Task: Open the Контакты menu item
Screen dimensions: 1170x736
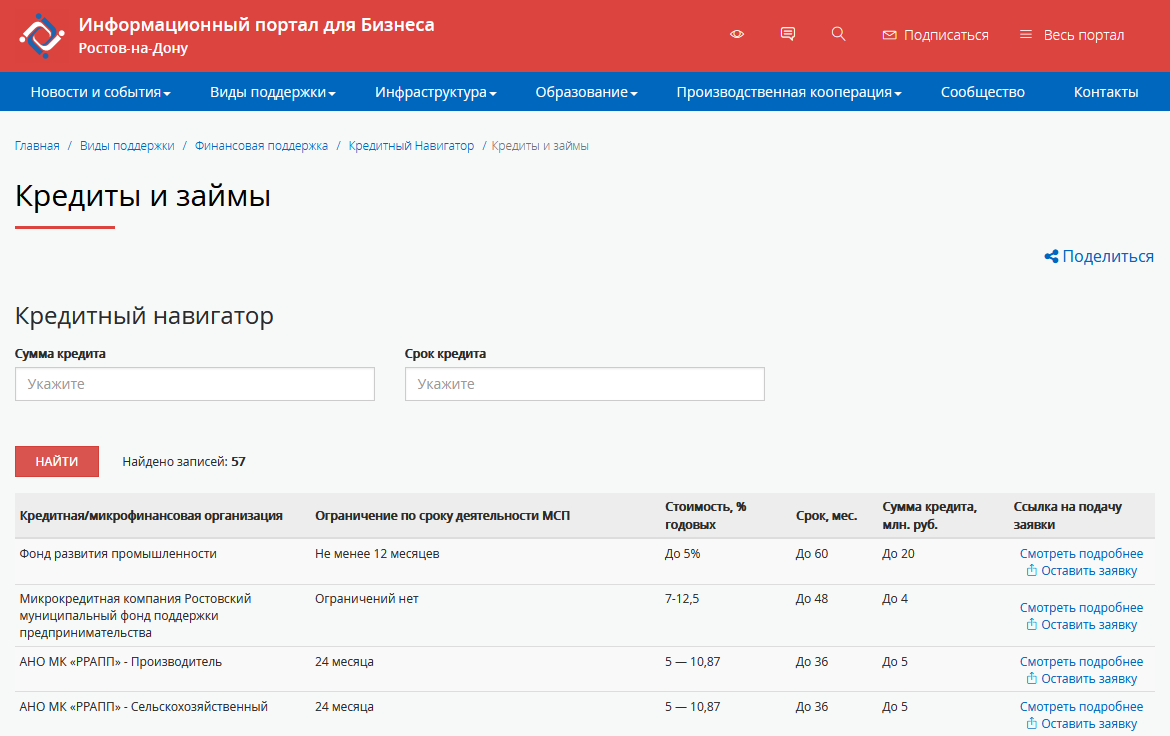Action: point(1106,92)
